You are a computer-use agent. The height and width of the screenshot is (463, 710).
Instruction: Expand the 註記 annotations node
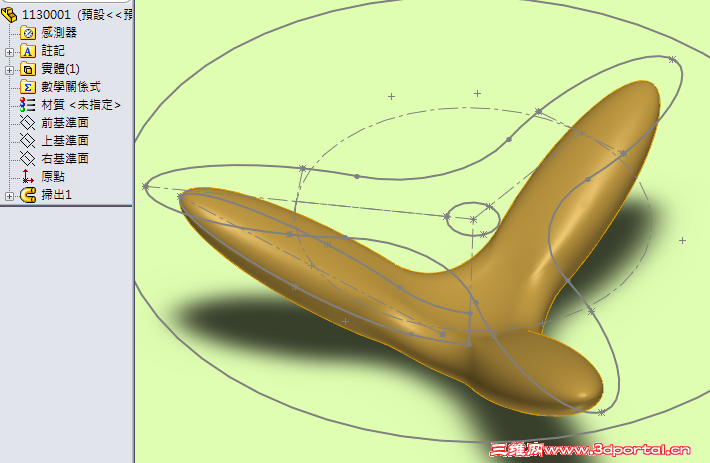click(x=9, y=52)
